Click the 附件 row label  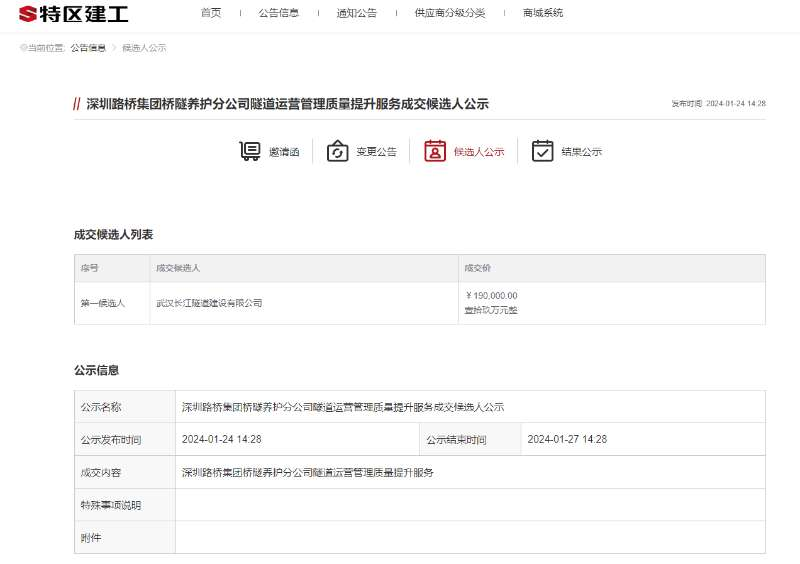(x=91, y=538)
